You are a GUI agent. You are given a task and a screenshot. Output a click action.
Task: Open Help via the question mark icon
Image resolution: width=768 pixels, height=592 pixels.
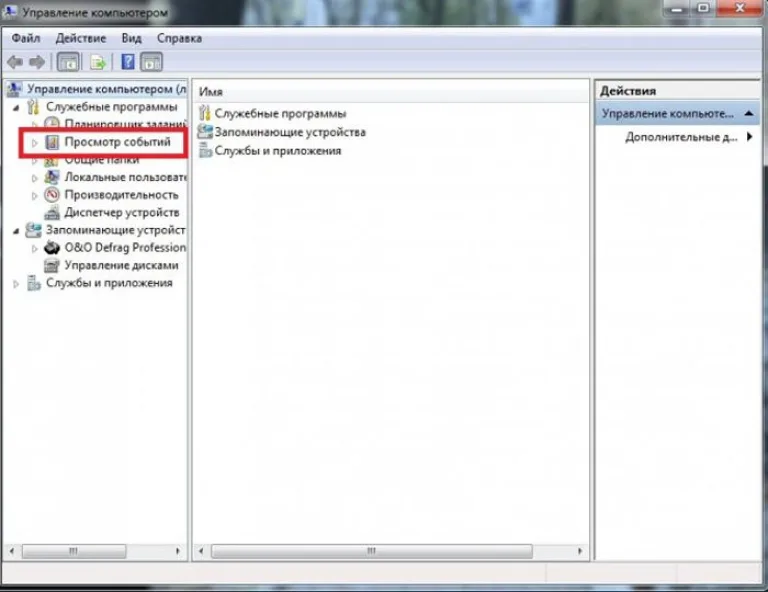pos(128,62)
